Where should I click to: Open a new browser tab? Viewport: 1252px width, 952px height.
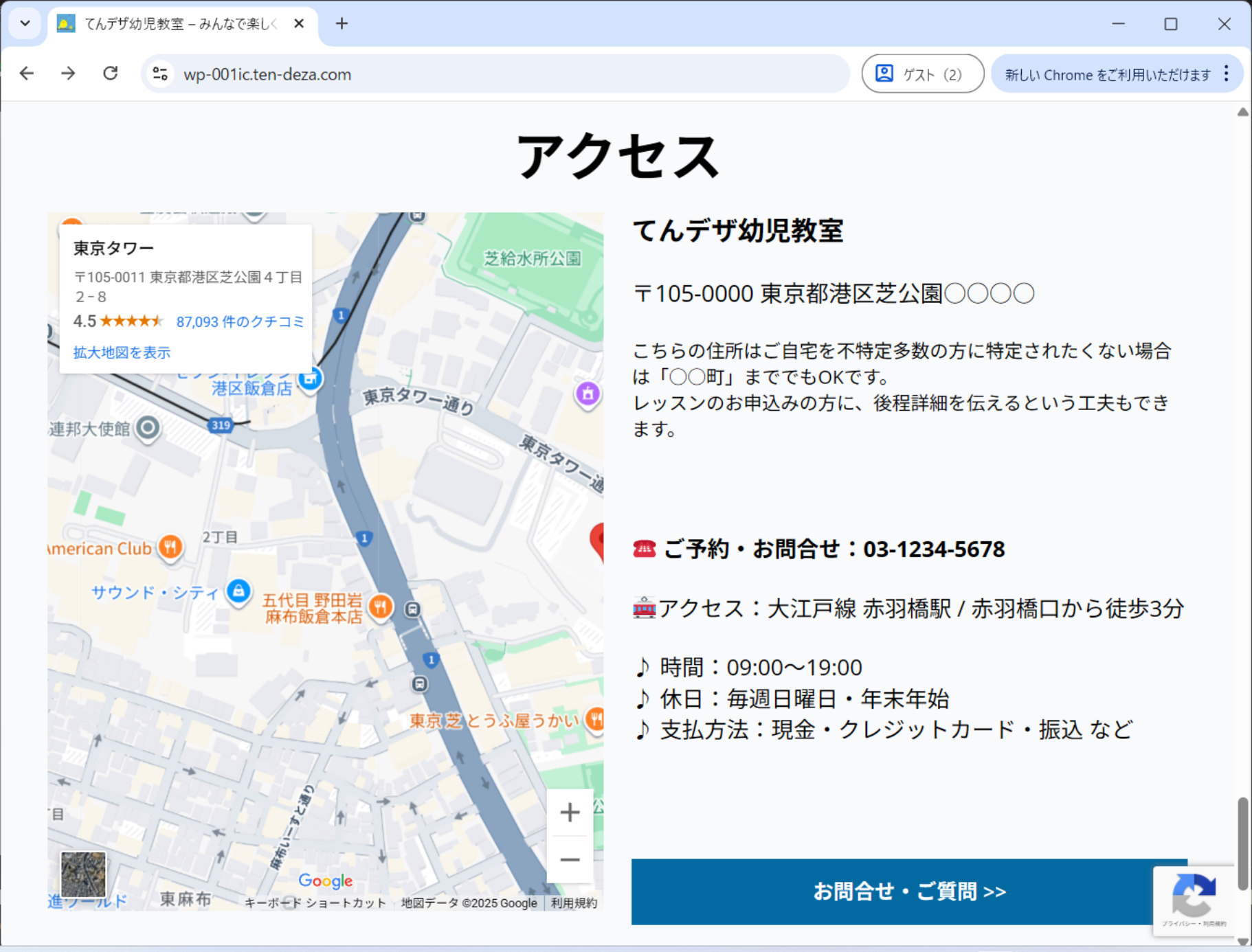coord(342,23)
